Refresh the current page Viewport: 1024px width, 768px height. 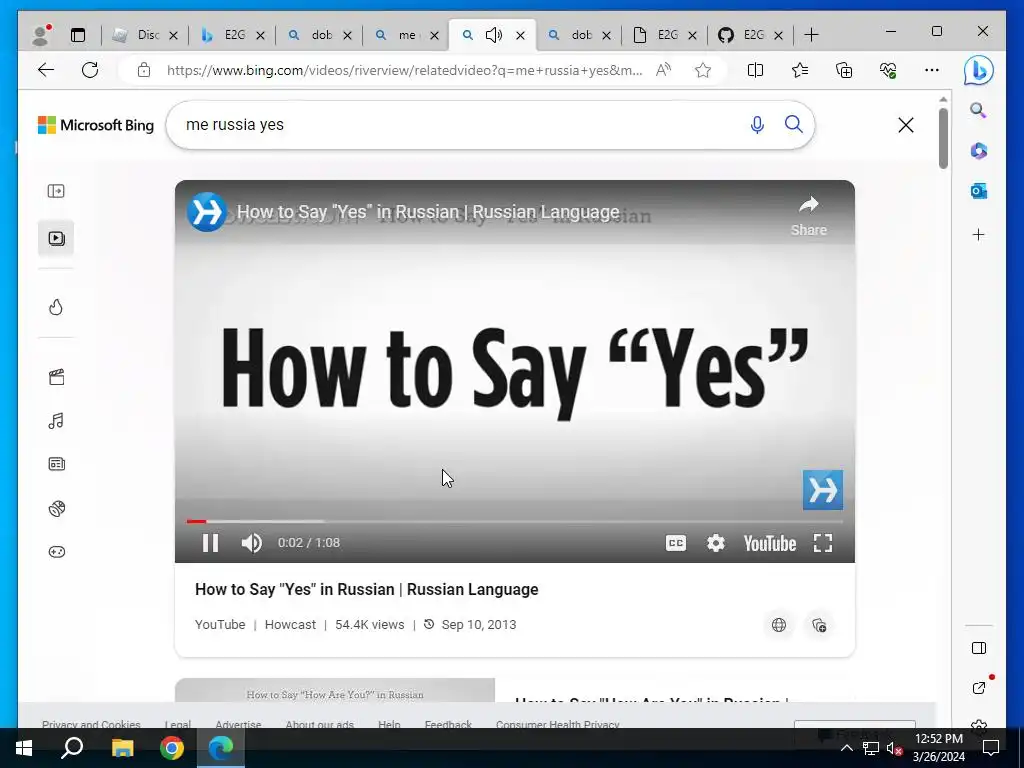(90, 70)
